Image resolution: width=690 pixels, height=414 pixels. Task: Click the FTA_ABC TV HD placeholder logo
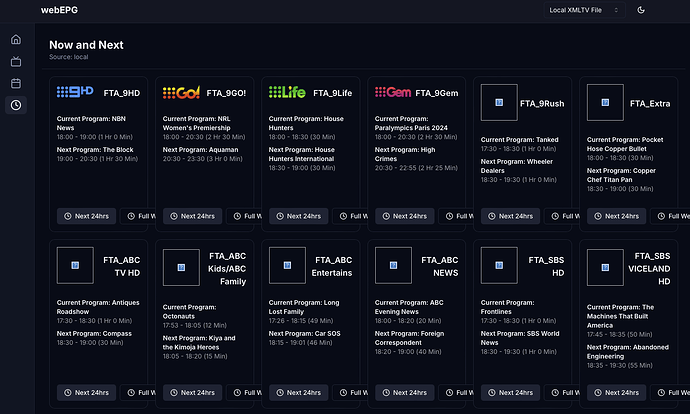(x=75, y=265)
